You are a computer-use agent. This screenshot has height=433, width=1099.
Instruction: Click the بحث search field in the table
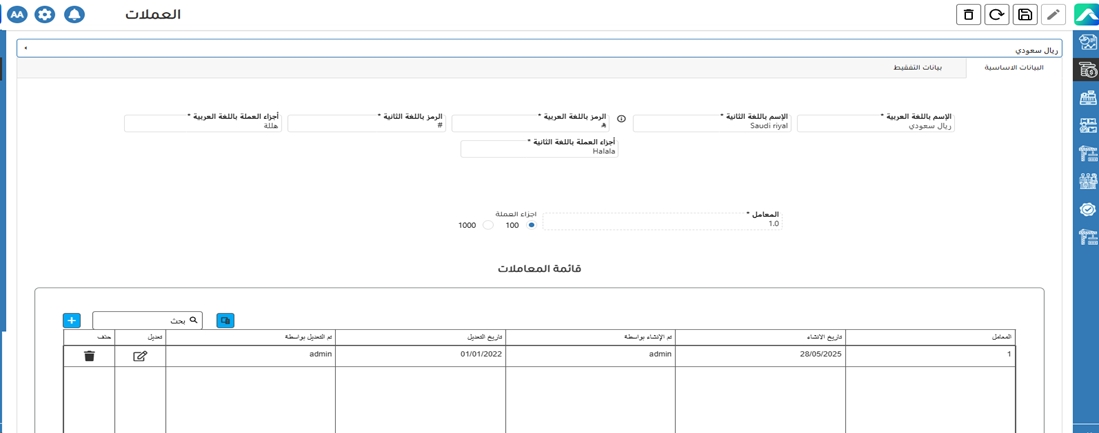coord(140,320)
